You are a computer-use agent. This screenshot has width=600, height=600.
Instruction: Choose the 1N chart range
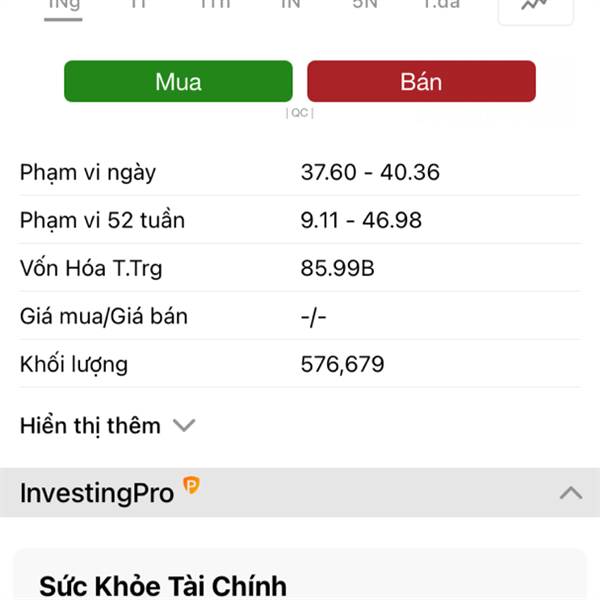pyautogui.click(x=291, y=5)
